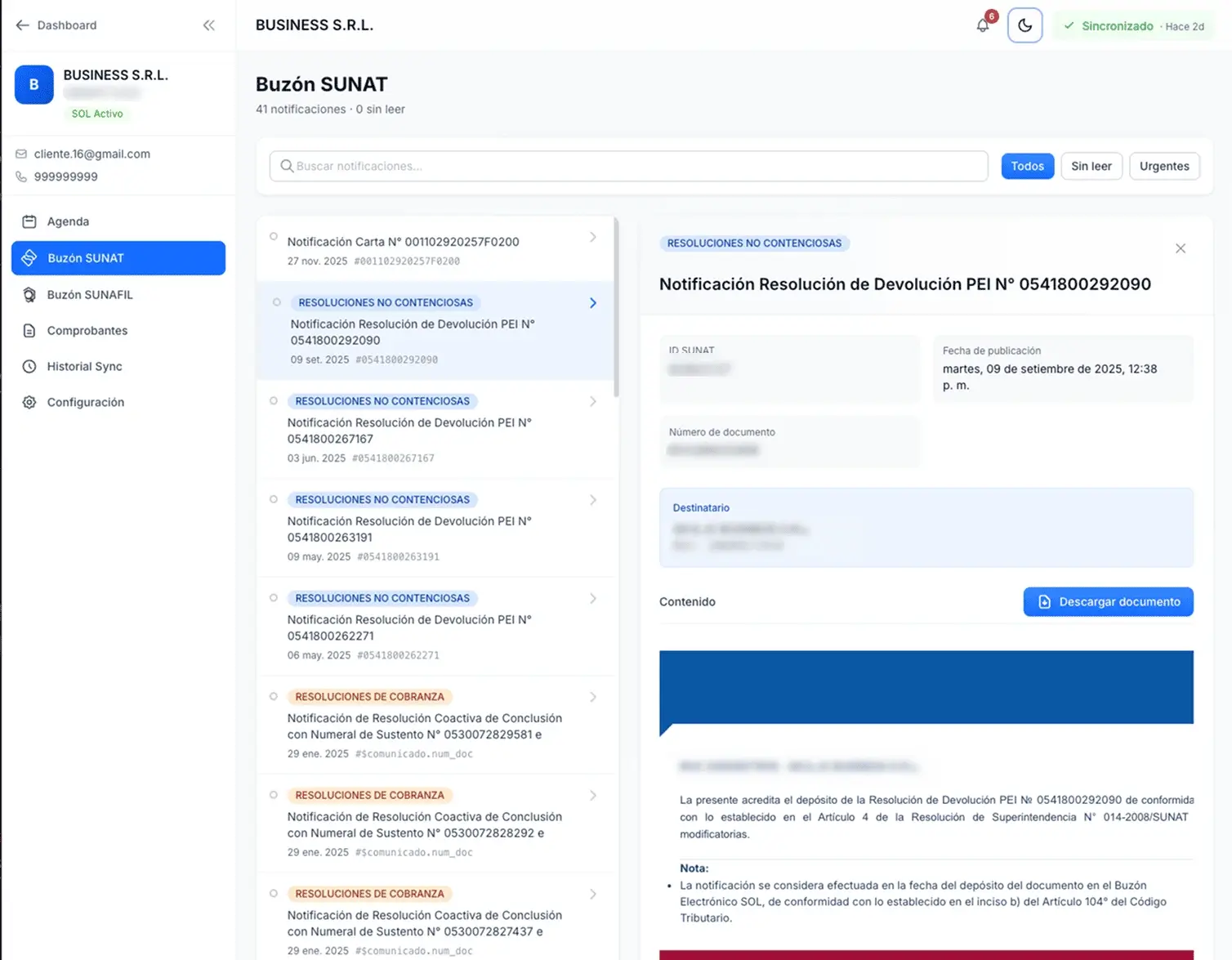This screenshot has height=960, width=1232.
Task: Filter notifications by Sin leer
Action: click(1091, 166)
